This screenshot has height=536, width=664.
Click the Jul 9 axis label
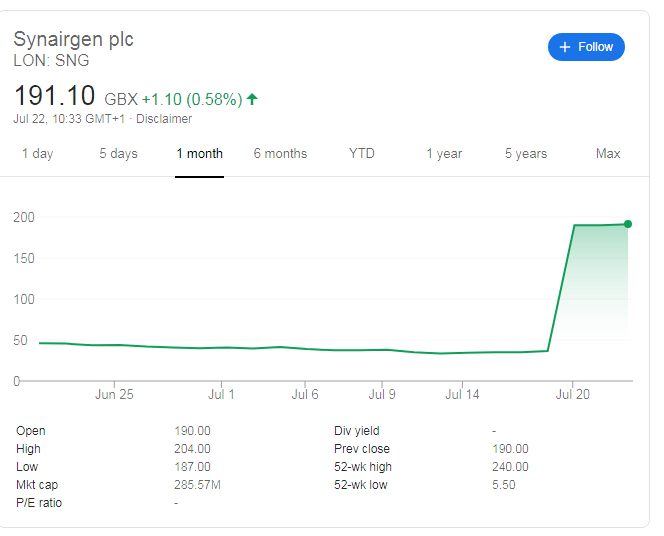[382, 395]
